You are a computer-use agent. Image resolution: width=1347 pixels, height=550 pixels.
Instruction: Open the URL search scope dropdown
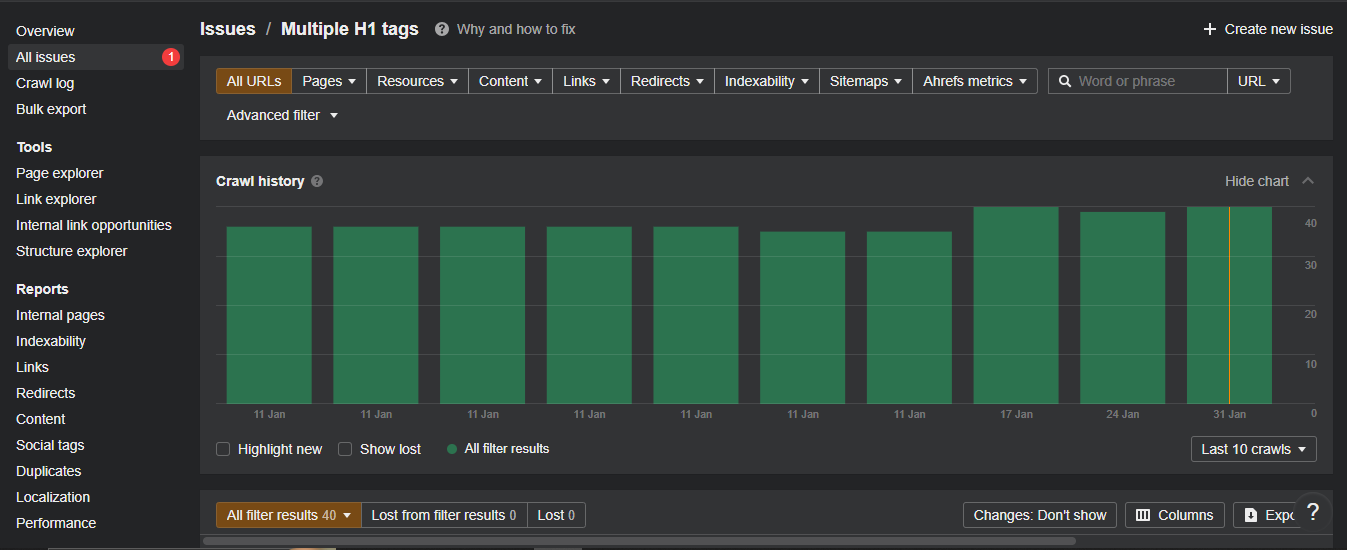pyautogui.click(x=1259, y=81)
